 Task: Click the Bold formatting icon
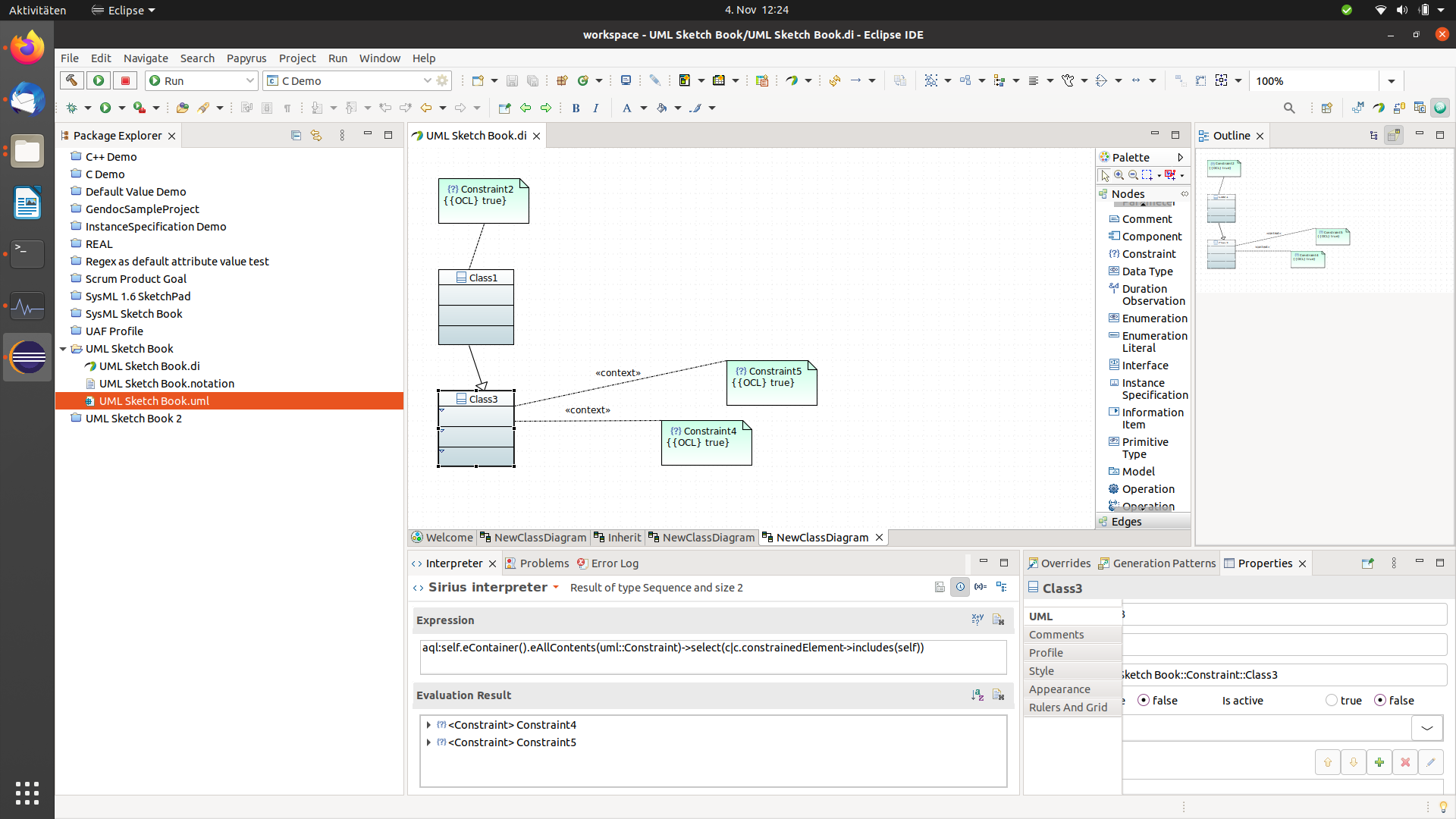(x=576, y=108)
